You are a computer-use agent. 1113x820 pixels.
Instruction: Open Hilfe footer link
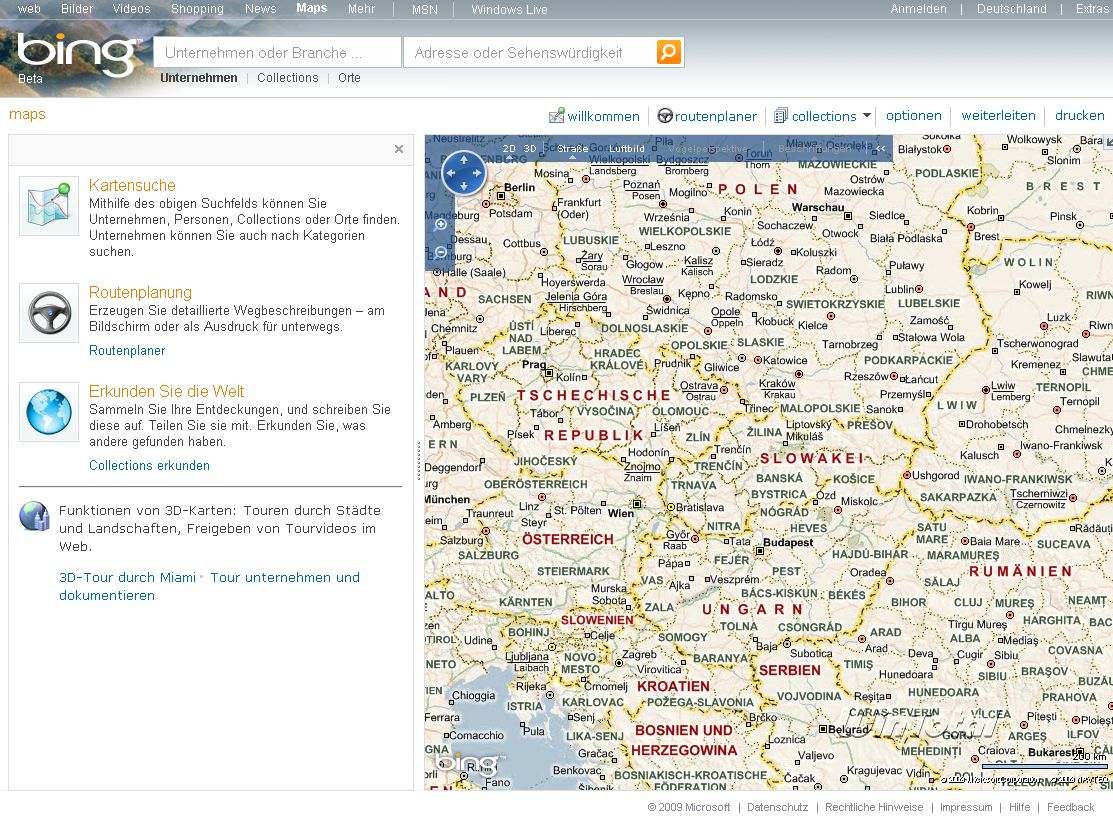(1019, 807)
